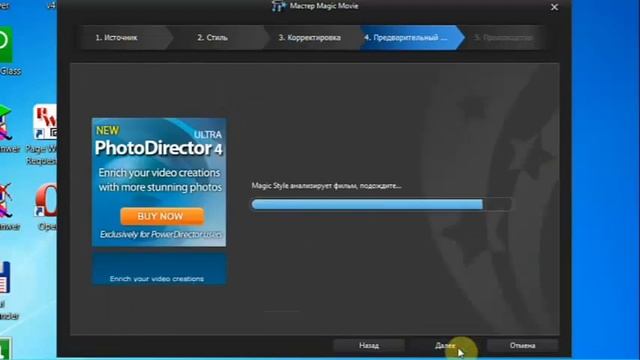Image resolution: width=640 pixels, height=360 pixels.
Task: Click the lower 'Enrich your video creations' banner
Action: (x=159, y=269)
